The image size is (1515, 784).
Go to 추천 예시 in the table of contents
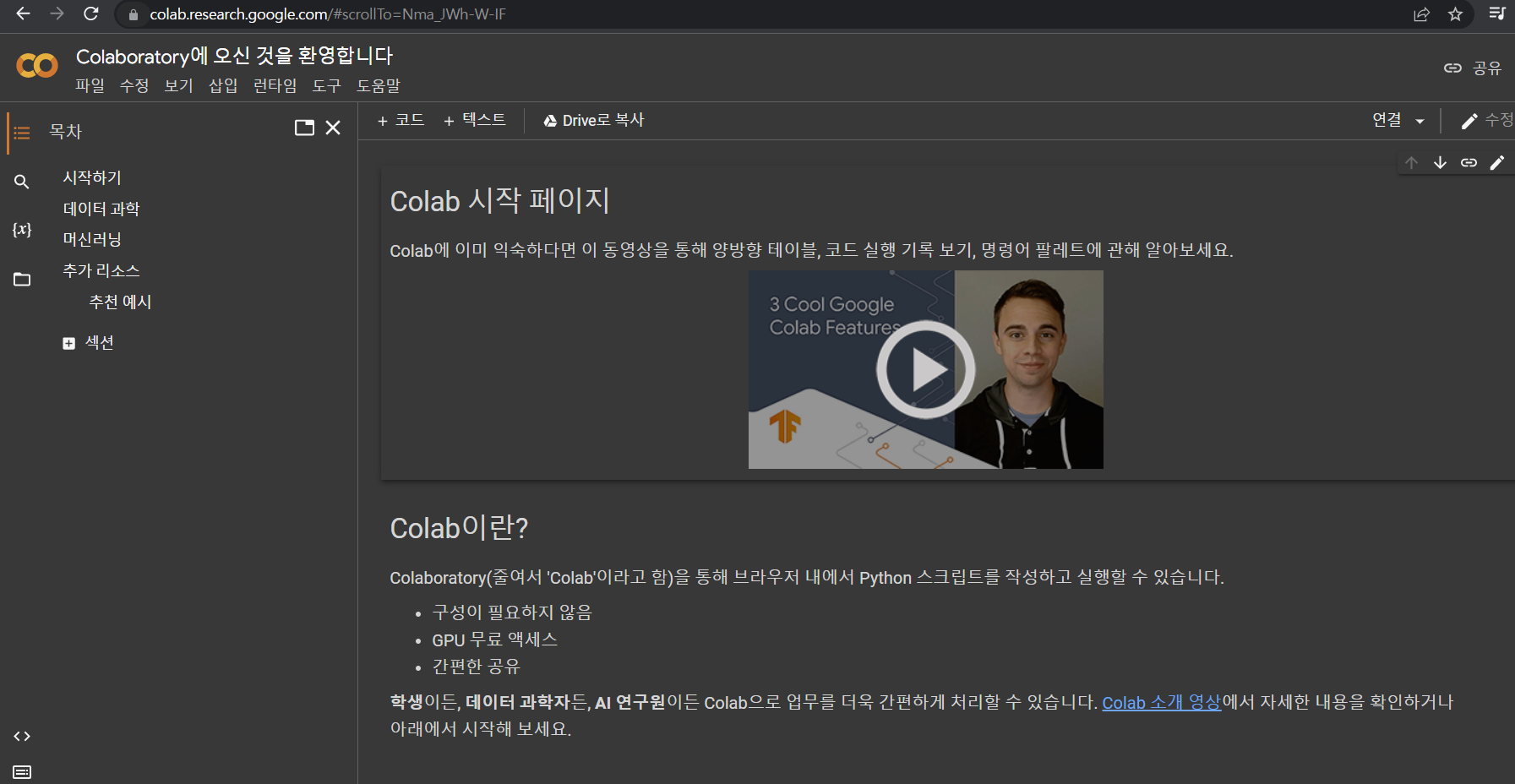click(120, 302)
